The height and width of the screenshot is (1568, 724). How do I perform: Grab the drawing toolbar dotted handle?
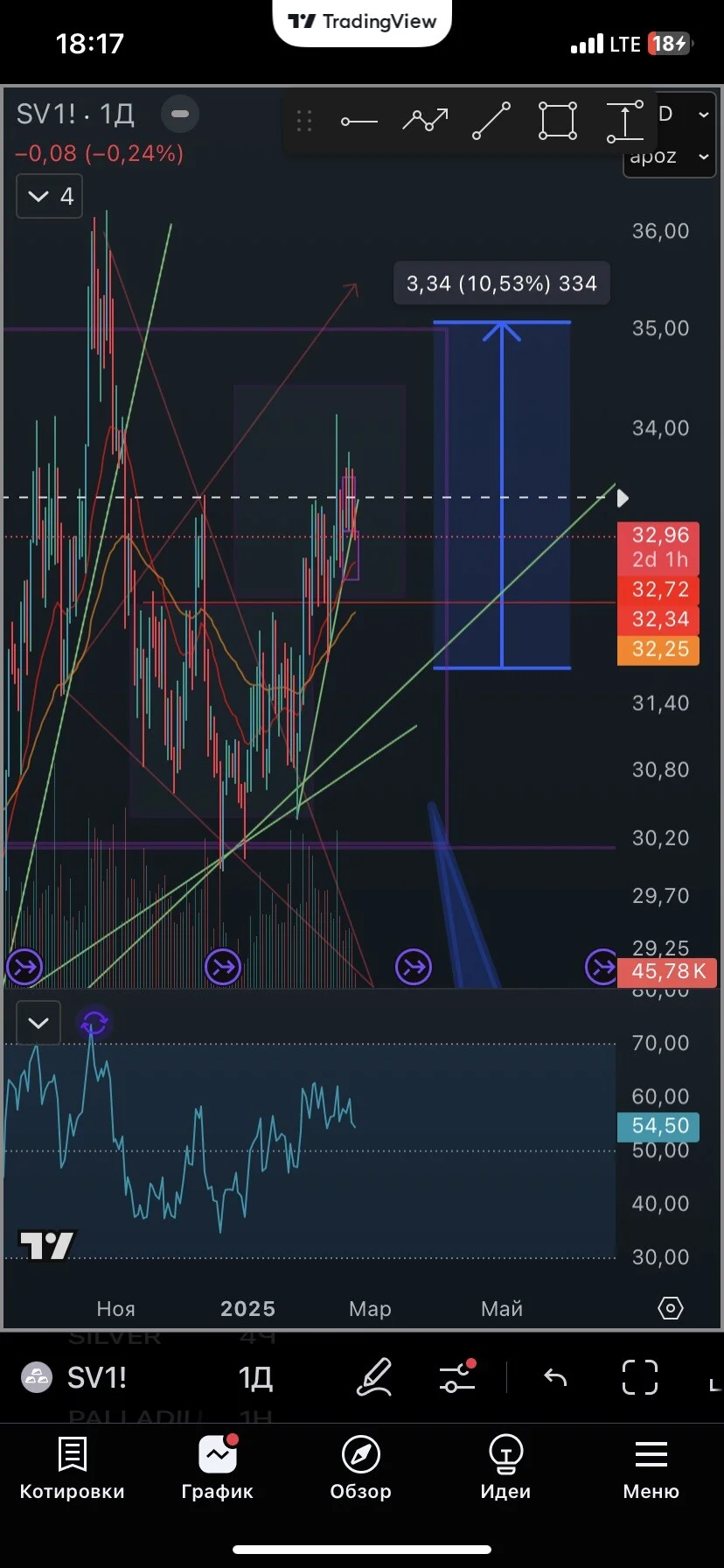click(x=304, y=121)
